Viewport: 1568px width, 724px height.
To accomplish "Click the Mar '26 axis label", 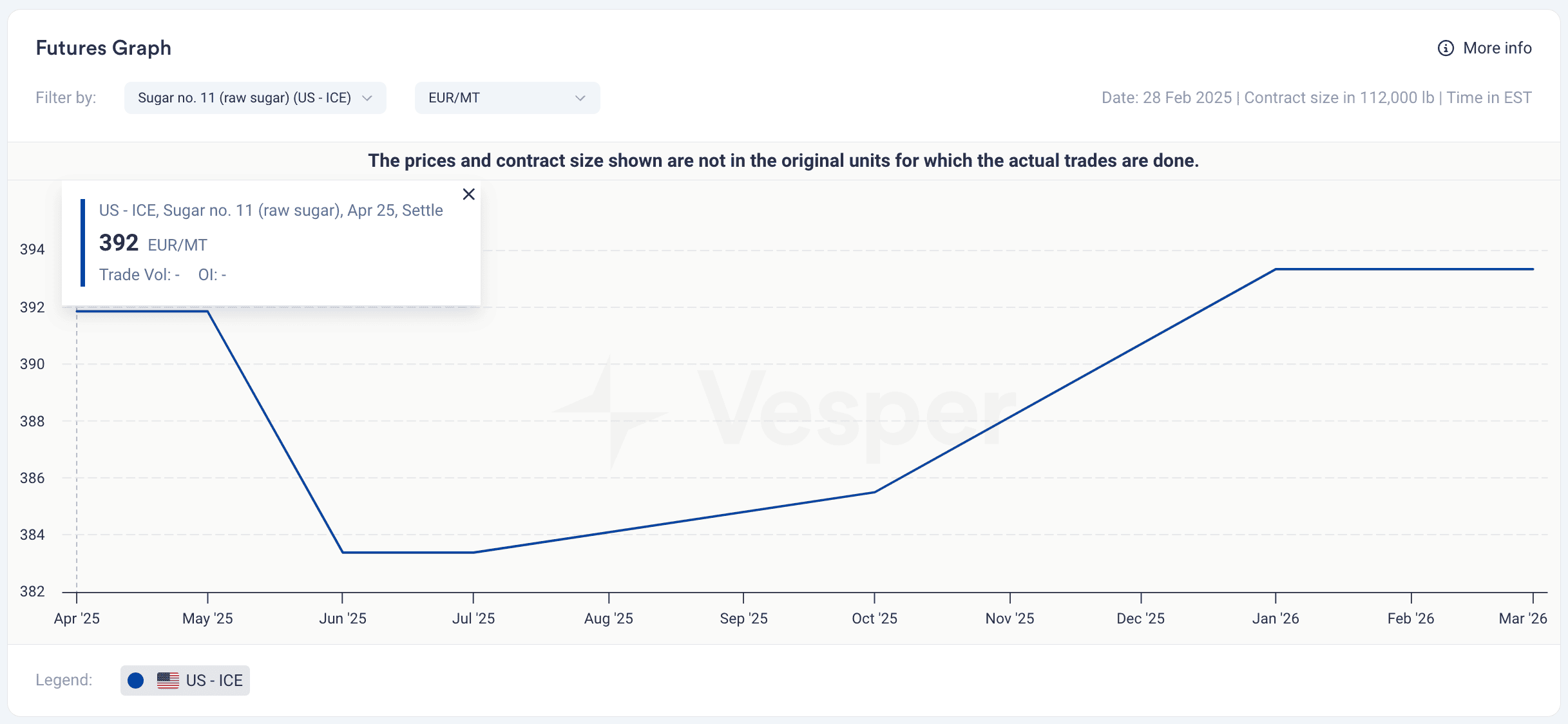I will [x=1523, y=618].
